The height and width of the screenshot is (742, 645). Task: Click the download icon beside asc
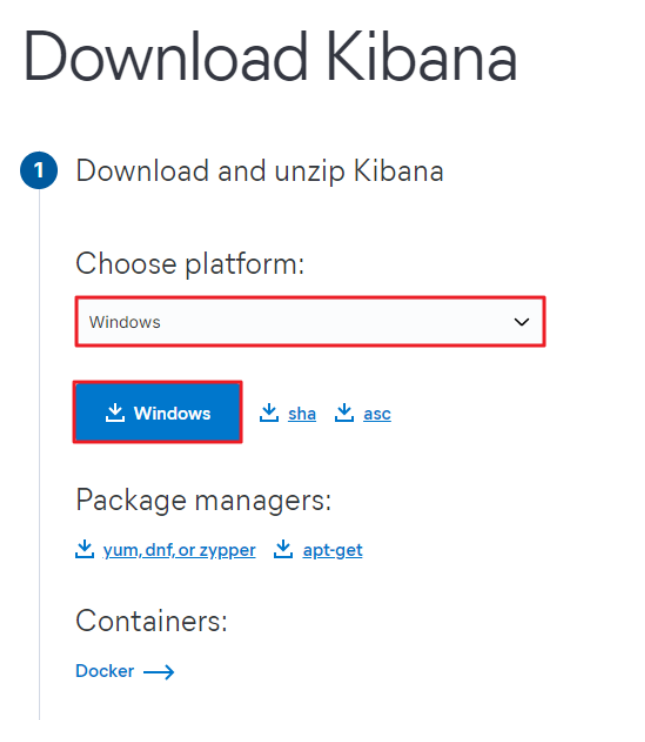pyautogui.click(x=345, y=413)
